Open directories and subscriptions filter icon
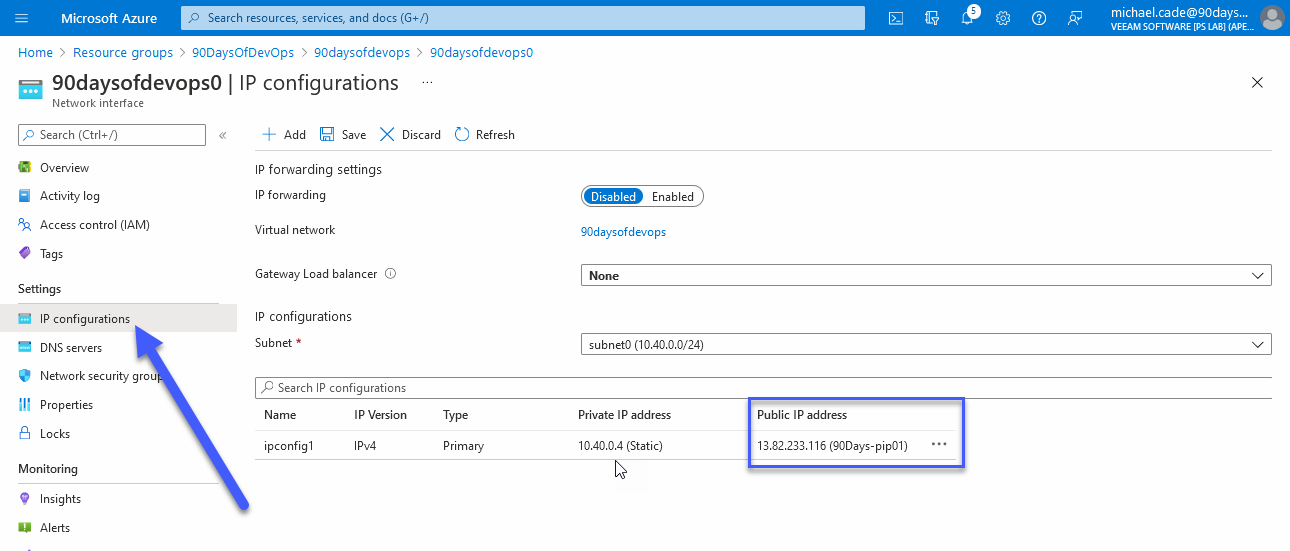 point(932,18)
